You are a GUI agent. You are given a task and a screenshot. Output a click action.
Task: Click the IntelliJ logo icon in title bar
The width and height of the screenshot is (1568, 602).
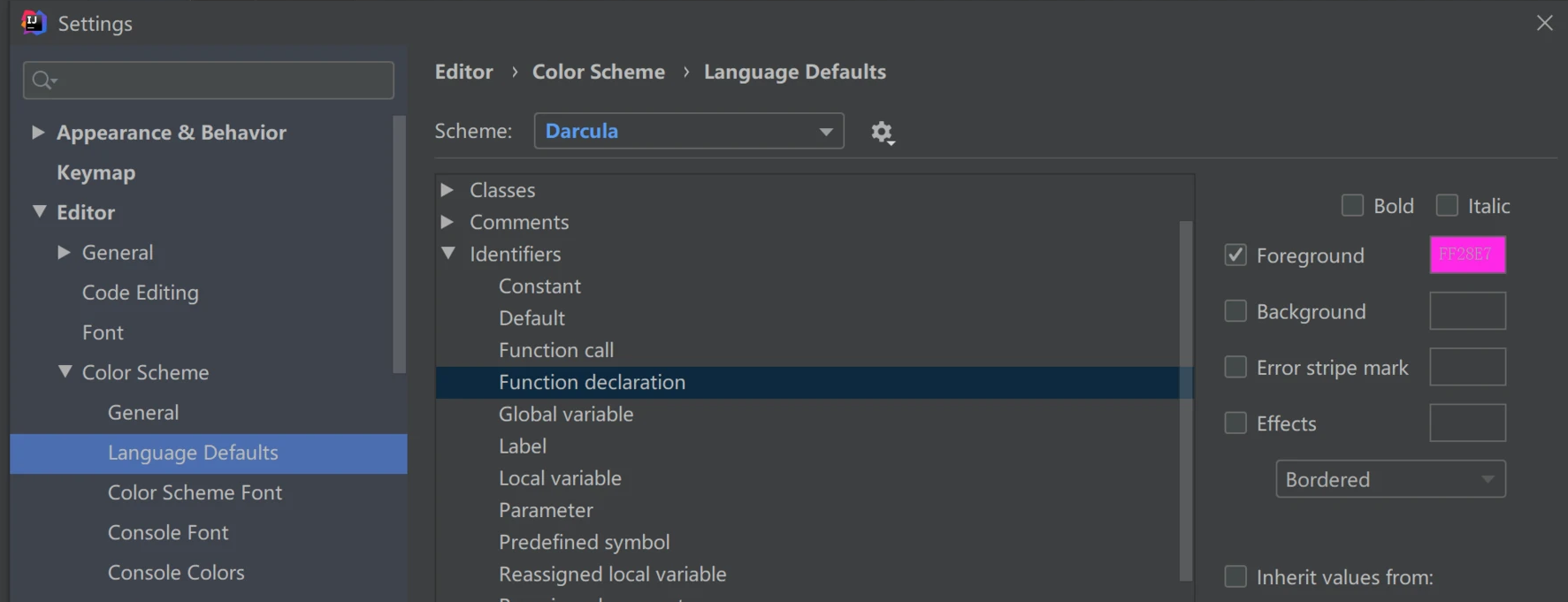pyautogui.click(x=33, y=22)
